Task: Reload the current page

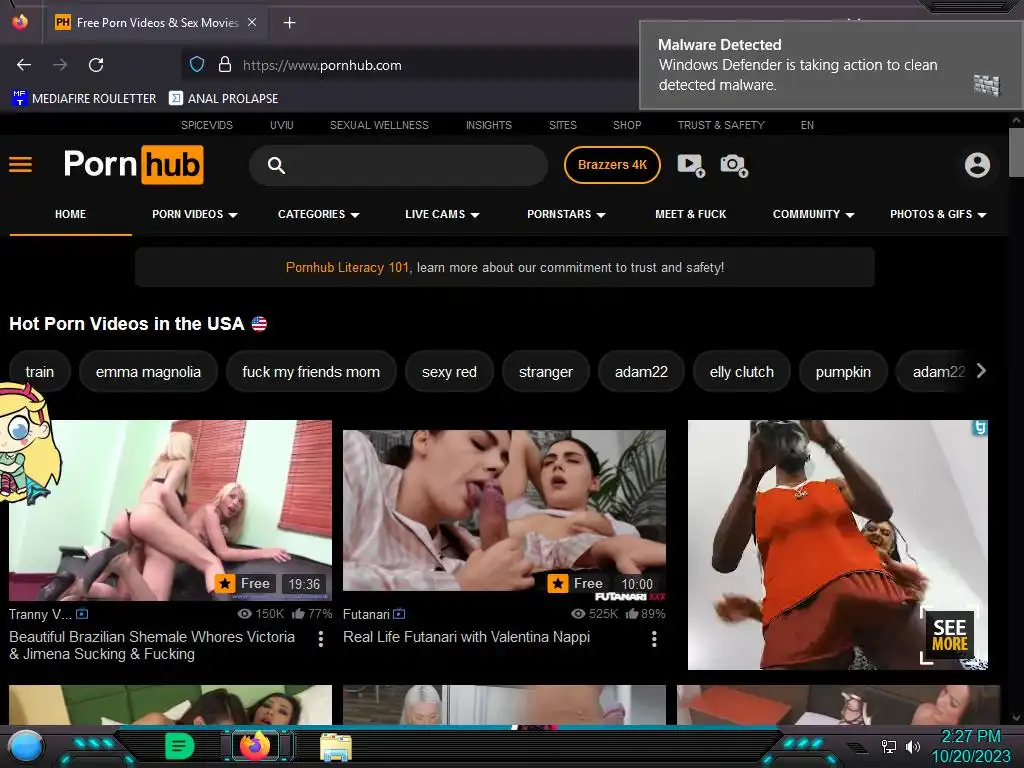Action: (x=96, y=65)
